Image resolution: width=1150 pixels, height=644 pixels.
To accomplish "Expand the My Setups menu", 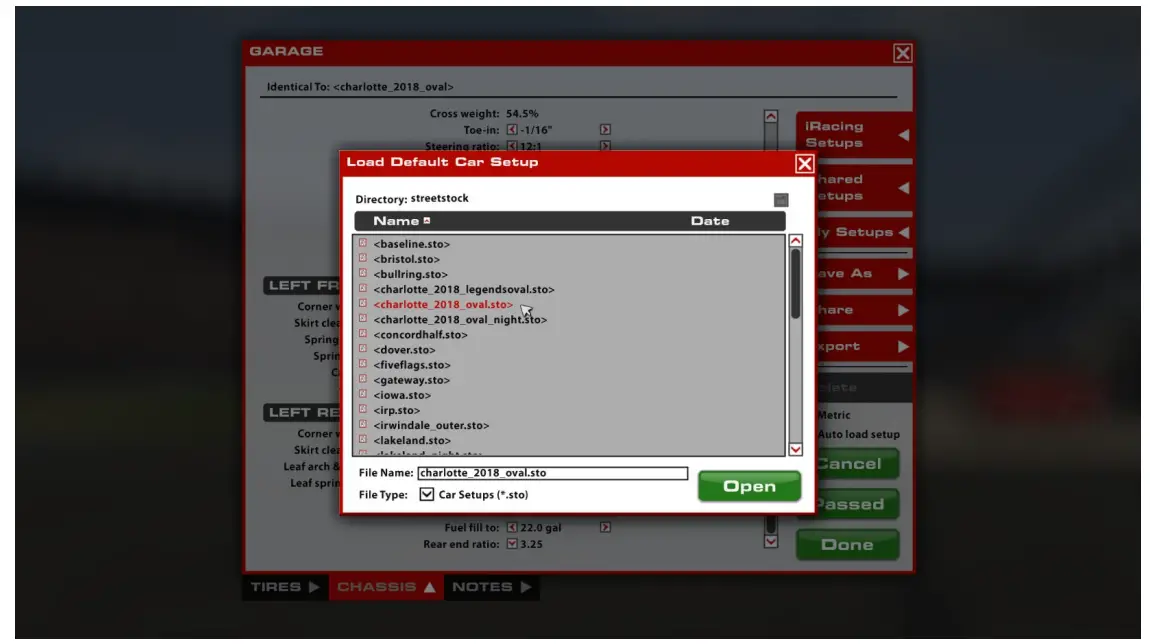I will (x=864, y=233).
